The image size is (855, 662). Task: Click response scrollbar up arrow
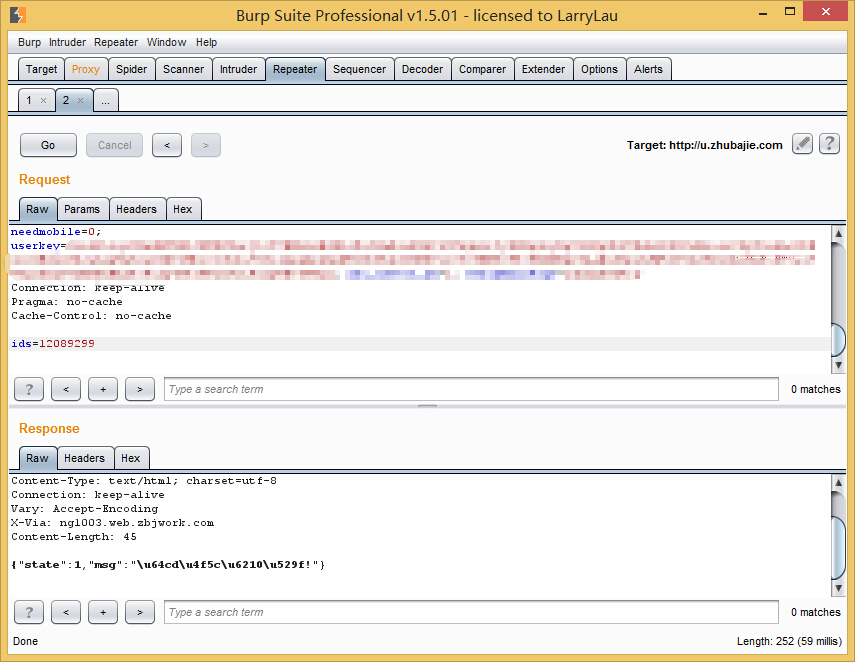point(839,482)
